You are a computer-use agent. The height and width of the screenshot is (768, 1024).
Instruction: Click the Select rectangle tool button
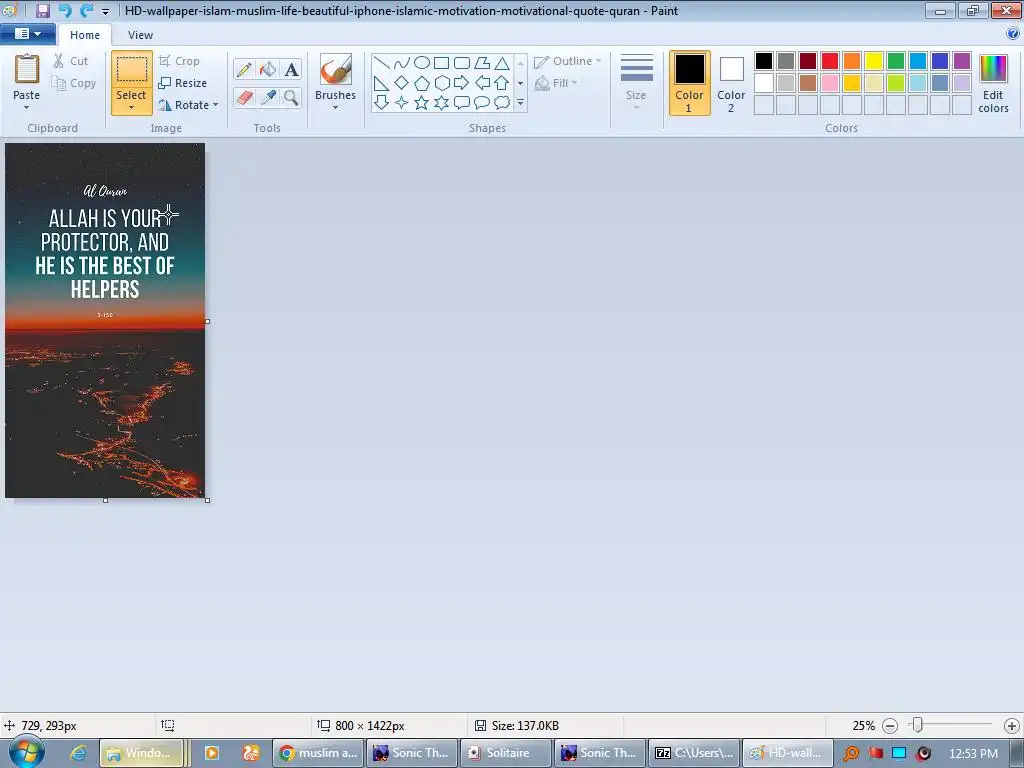[x=131, y=69]
